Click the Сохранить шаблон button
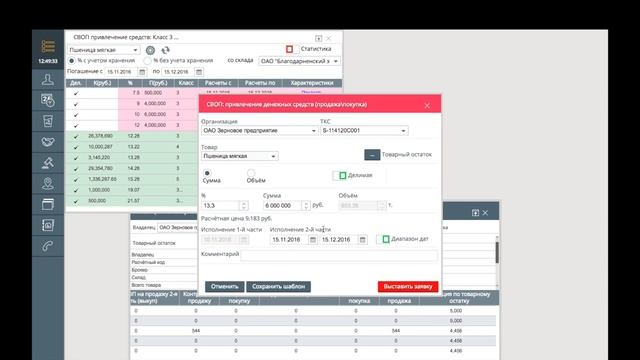 pos(278,287)
